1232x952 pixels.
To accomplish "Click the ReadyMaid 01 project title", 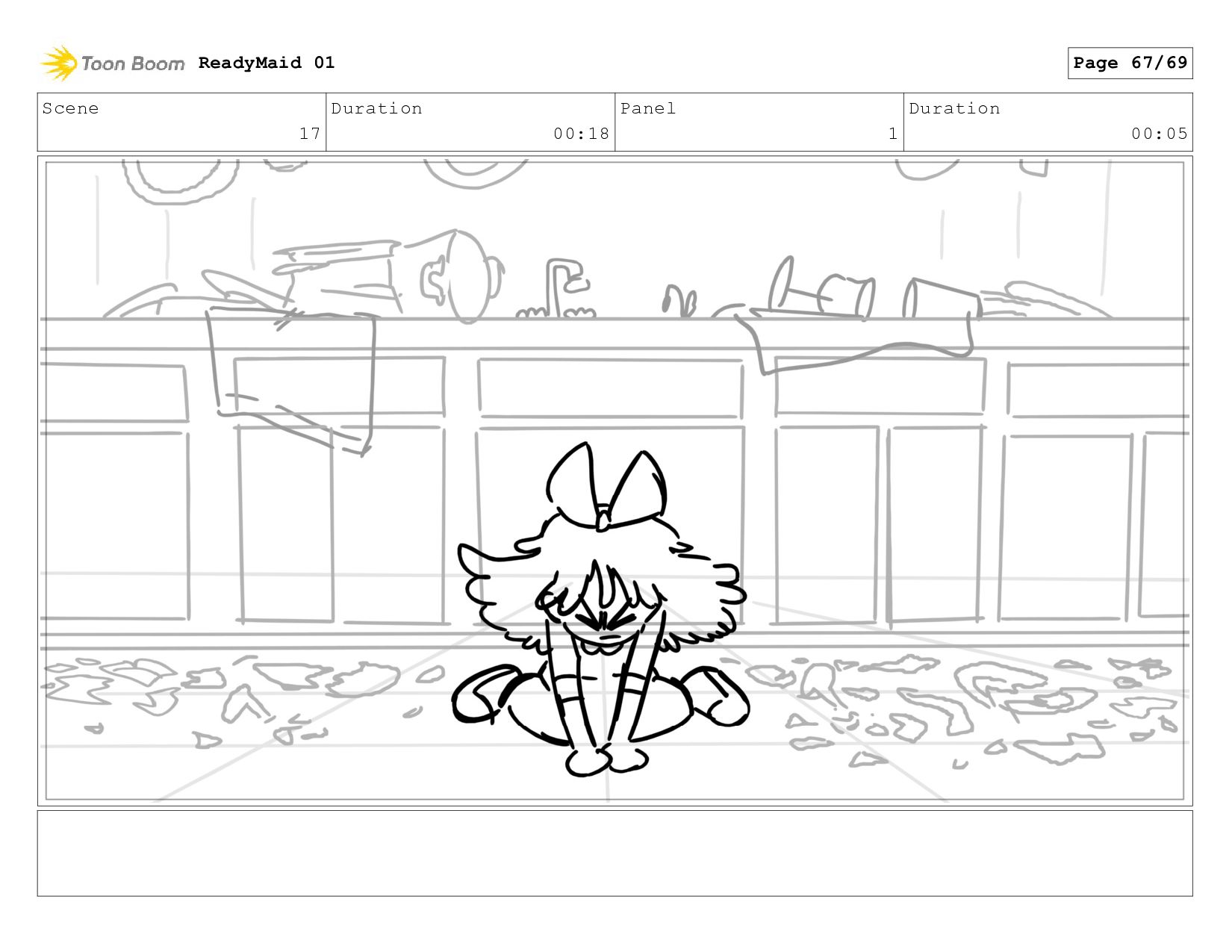I will (x=267, y=63).
